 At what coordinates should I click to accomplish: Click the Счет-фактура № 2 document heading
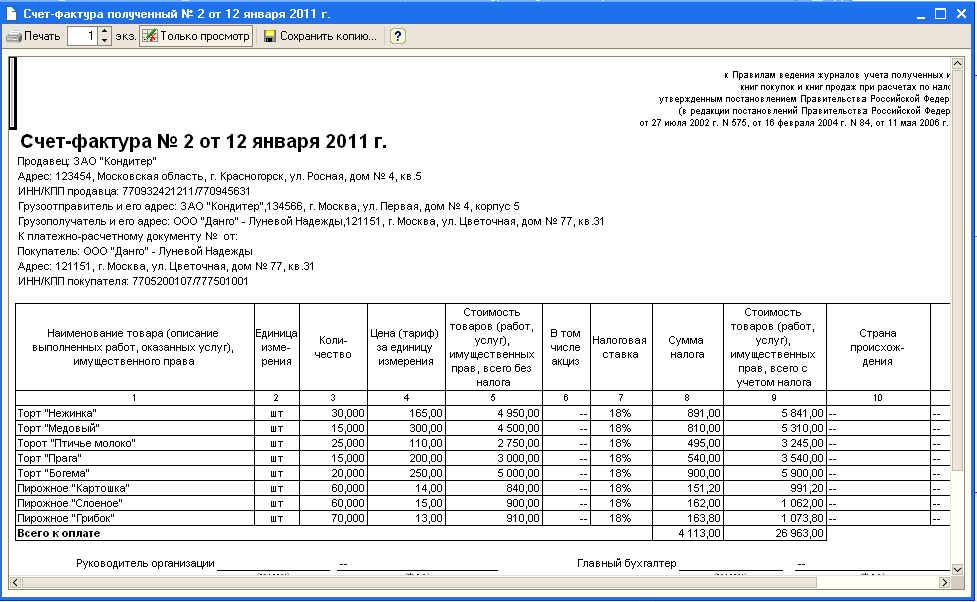203,141
